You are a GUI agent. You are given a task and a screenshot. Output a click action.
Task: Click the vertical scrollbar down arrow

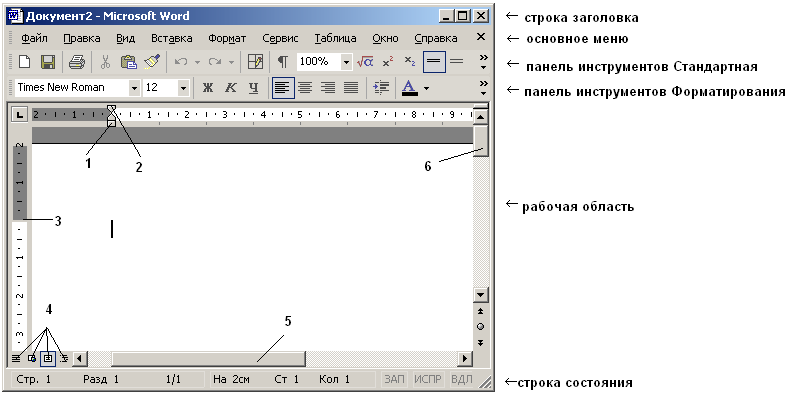pyautogui.click(x=480, y=295)
